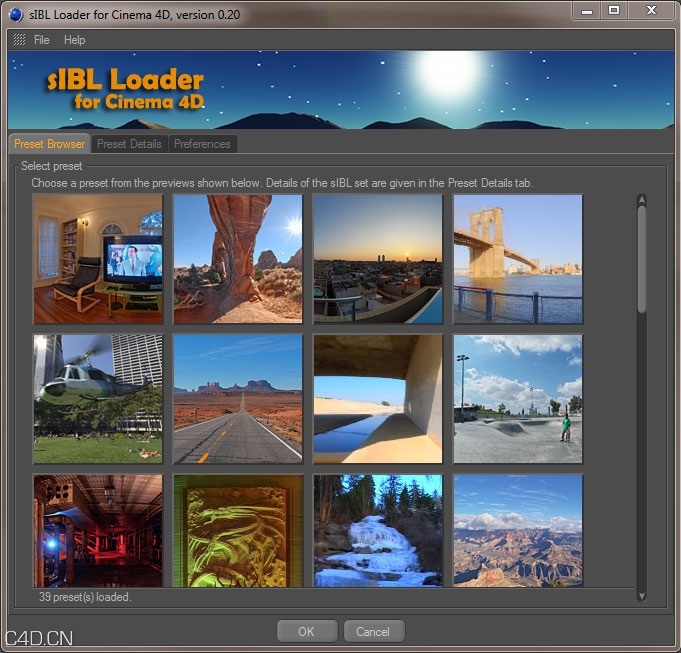Maximize the sIBL Loader window
This screenshot has width=681, height=653.
click(x=614, y=10)
